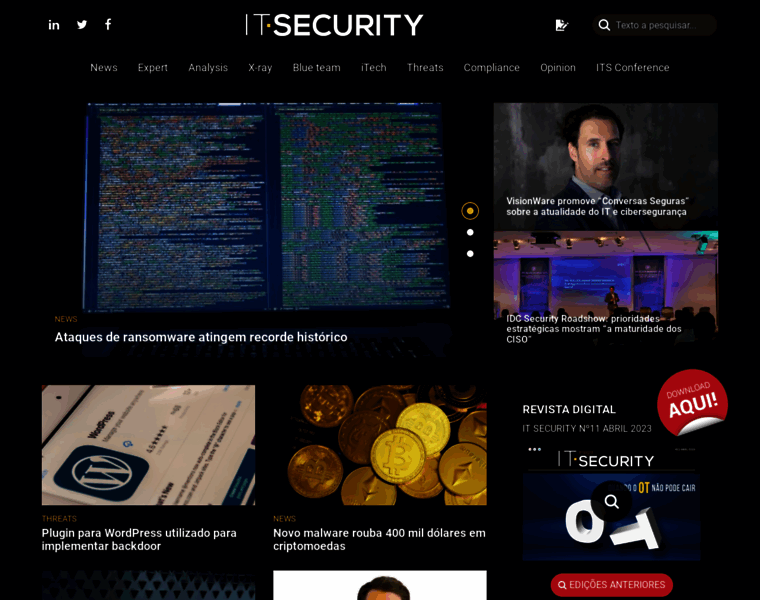Click the cryptocurrency coins thumbnail
Image resolution: width=760 pixels, height=600 pixels.
[380, 445]
